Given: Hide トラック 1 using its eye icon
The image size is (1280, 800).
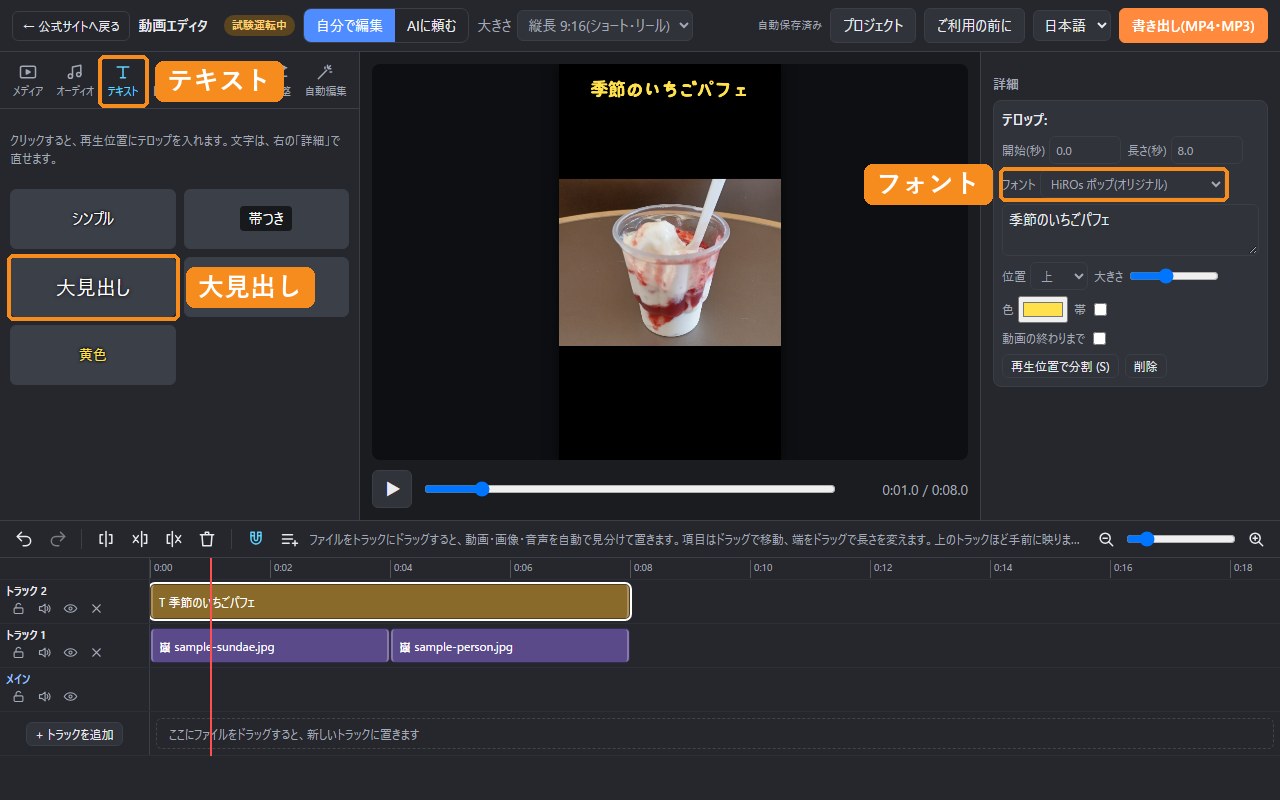Looking at the screenshot, I should click(70, 652).
